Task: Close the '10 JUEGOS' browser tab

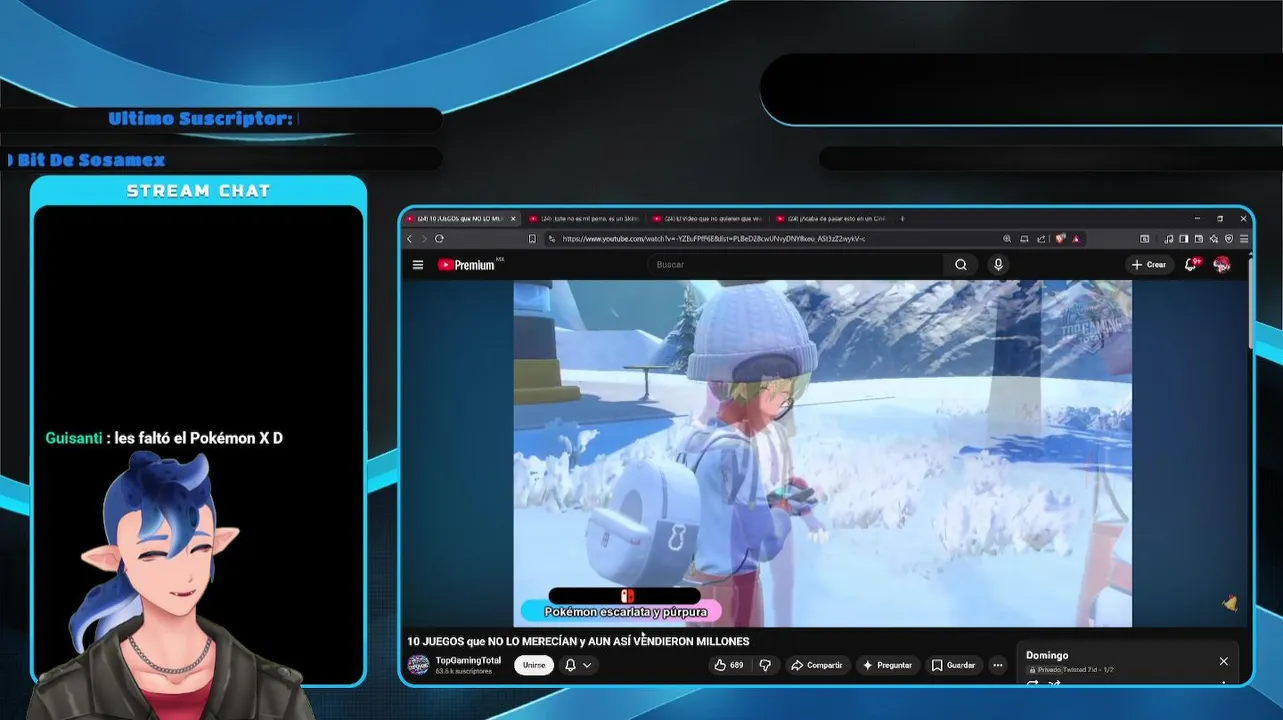Action: [513, 218]
